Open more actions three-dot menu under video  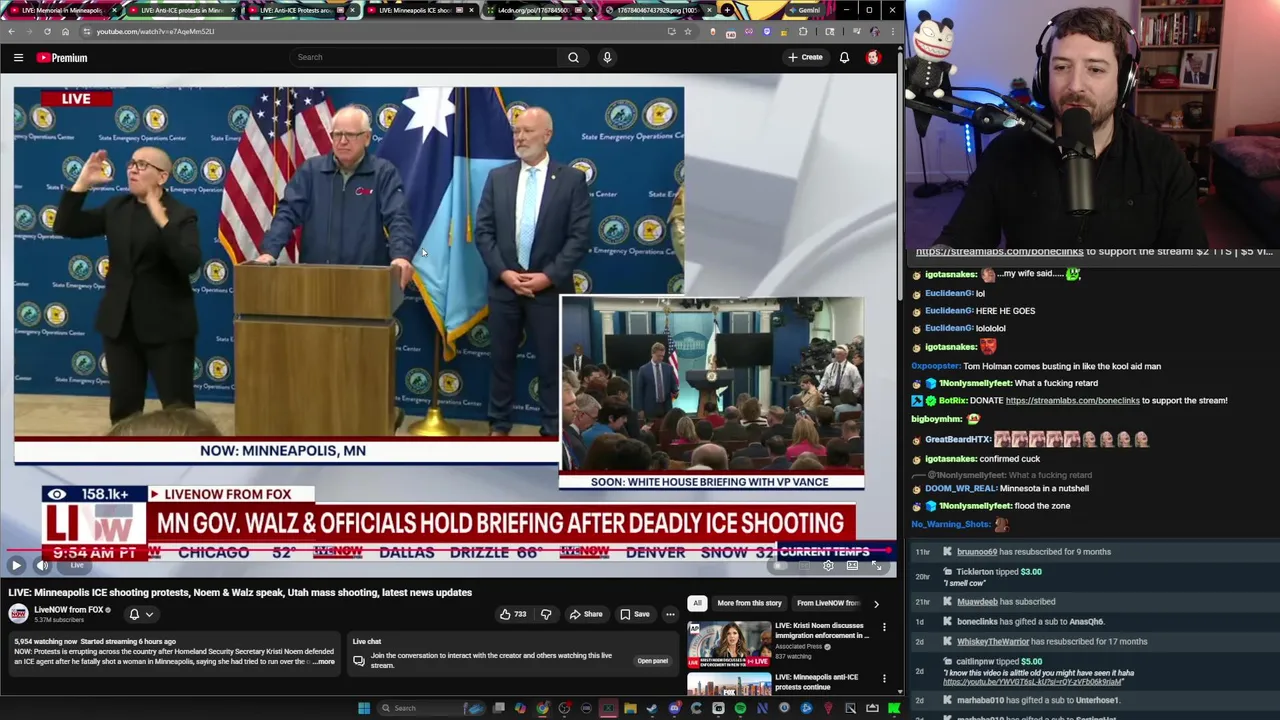pyautogui.click(x=670, y=614)
